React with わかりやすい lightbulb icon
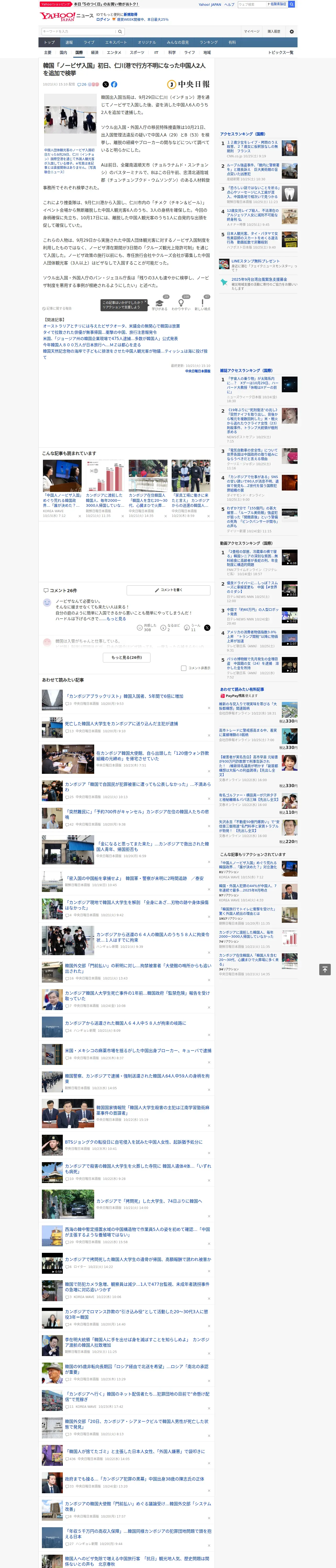336x1568 pixels. (x=181, y=303)
